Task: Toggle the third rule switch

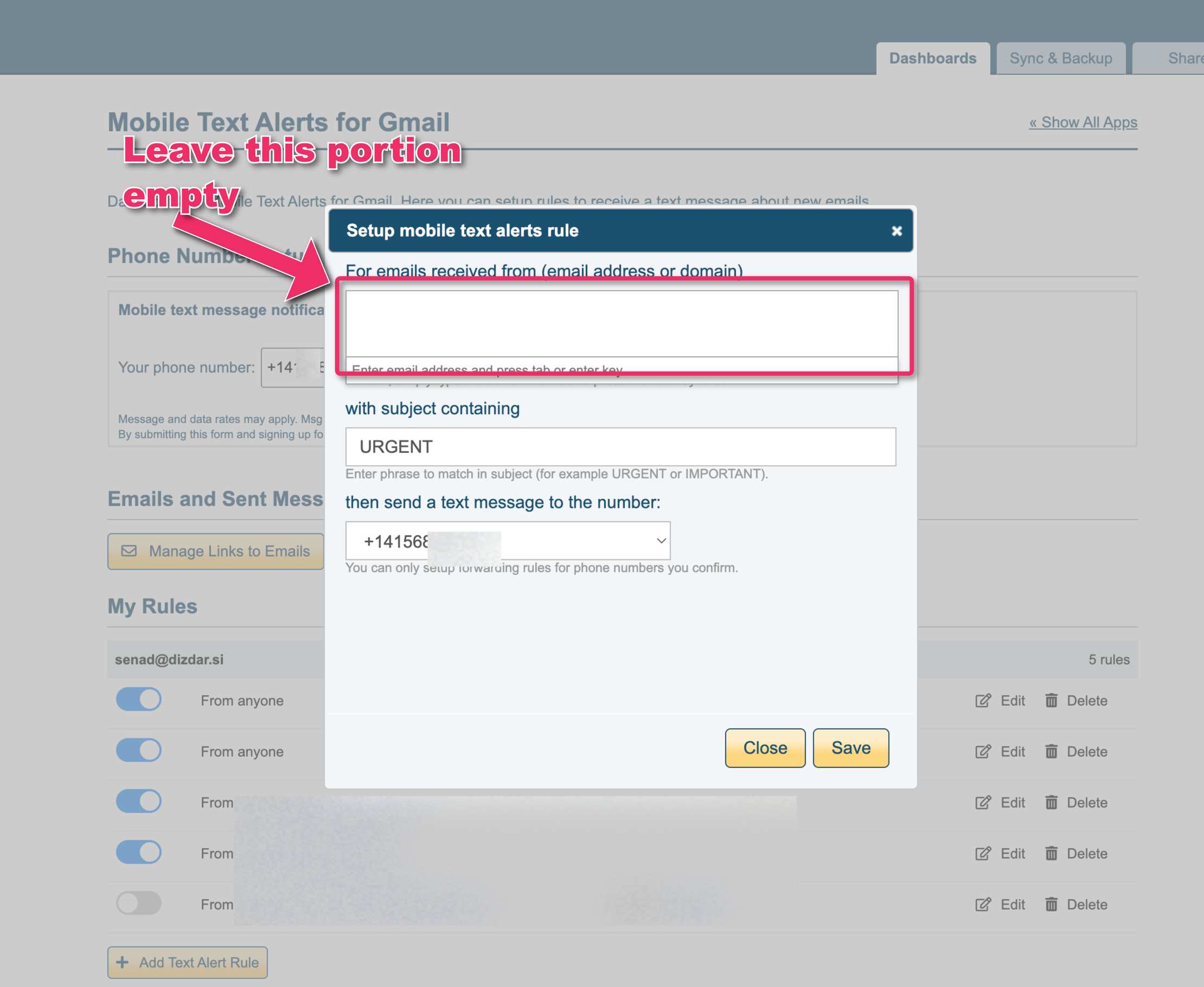Action: [139, 801]
